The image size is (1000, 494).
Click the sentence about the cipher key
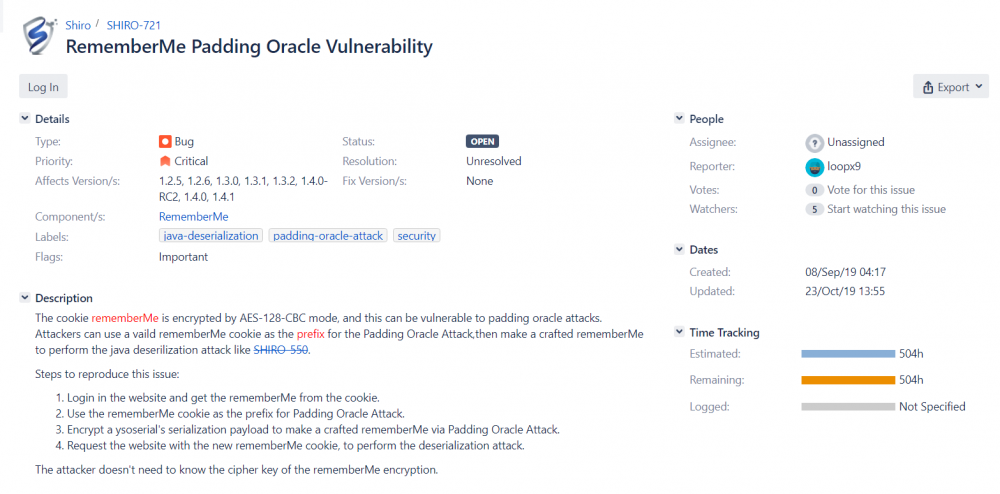click(x=237, y=471)
